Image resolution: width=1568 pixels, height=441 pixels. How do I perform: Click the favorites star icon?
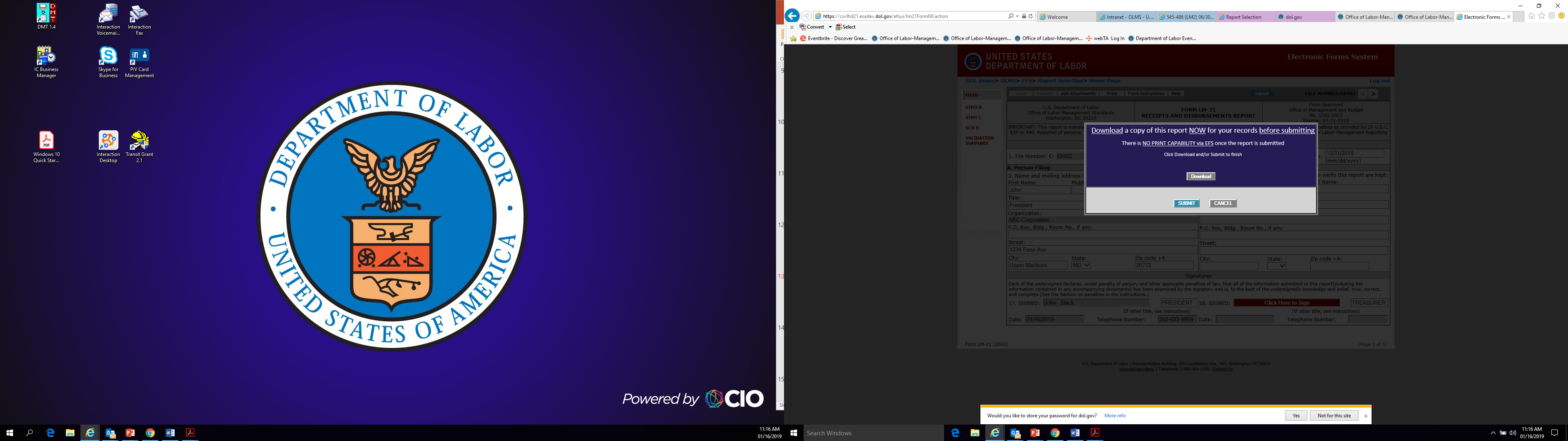coord(1542,16)
